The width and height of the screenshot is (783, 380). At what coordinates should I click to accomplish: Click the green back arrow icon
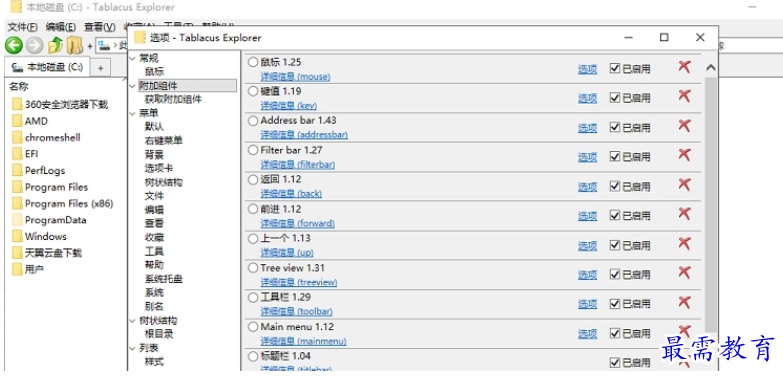(14, 45)
